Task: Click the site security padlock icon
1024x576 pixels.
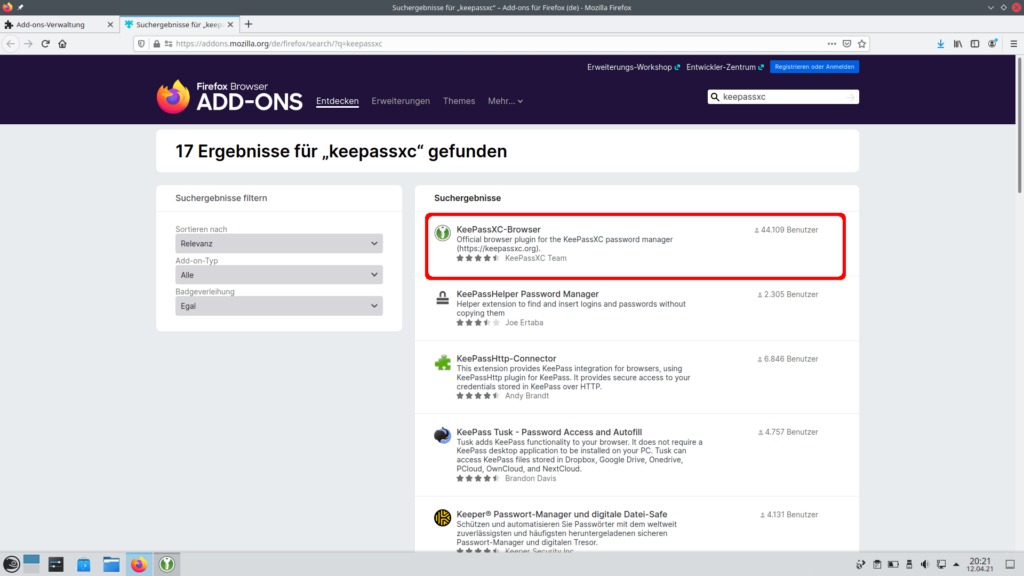Action: click(x=157, y=44)
